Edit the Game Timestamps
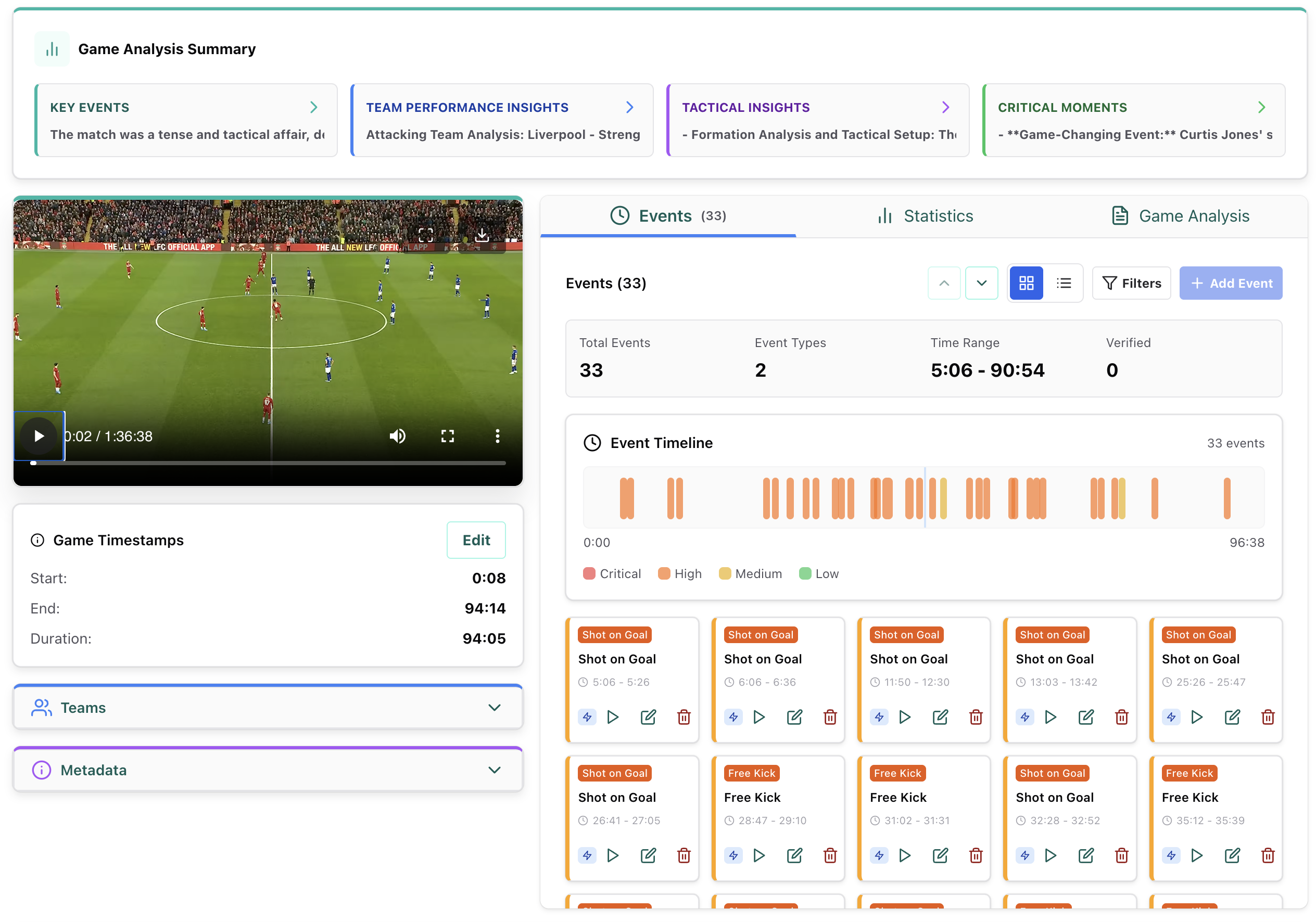Image resolution: width=1316 pixels, height=922 pixels. point(476,539)
